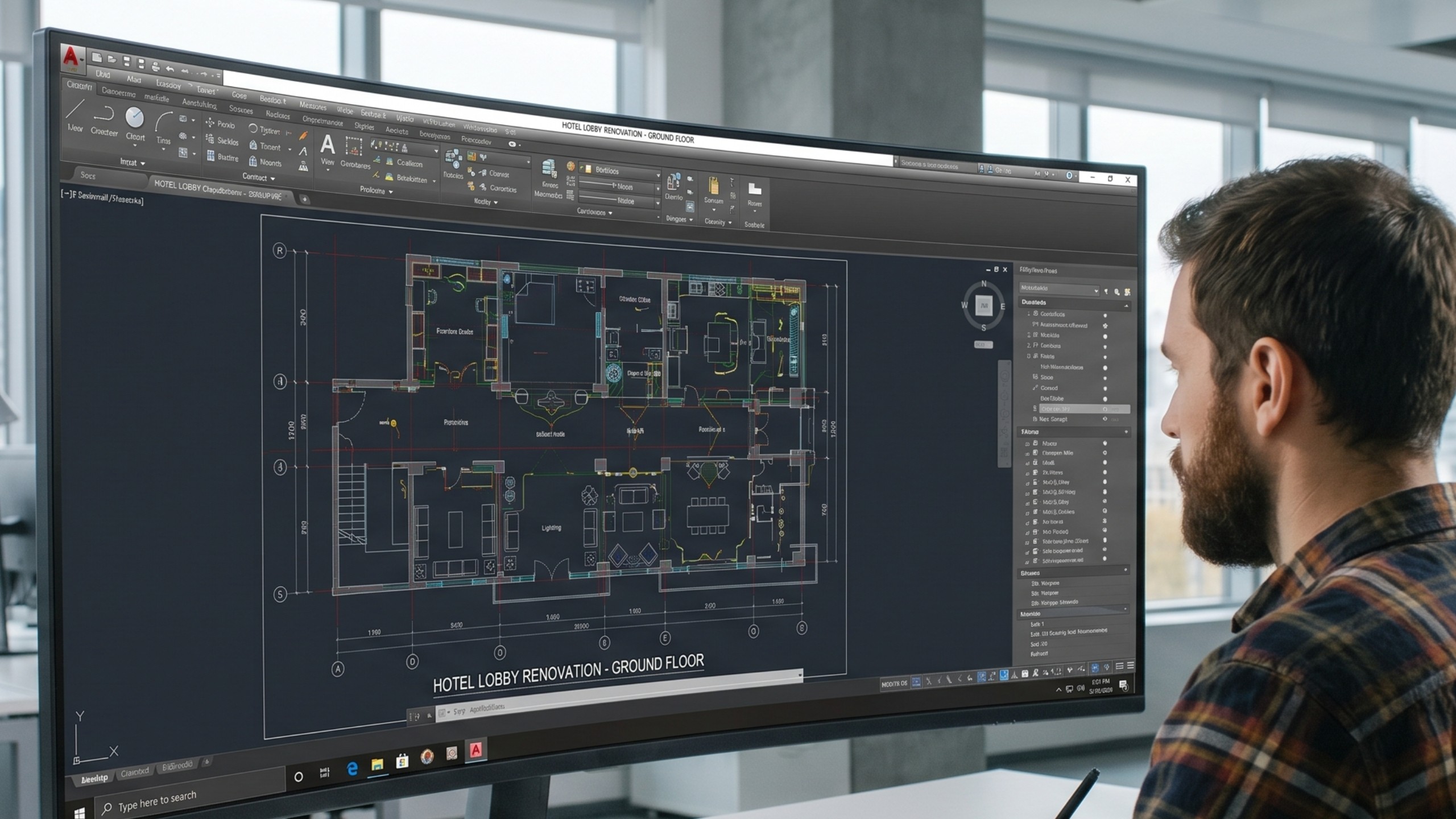This screenshot has width=1456, height=819.
Task: Click the Siaklos button in the ribbon
Action: [x=222, y=140]
